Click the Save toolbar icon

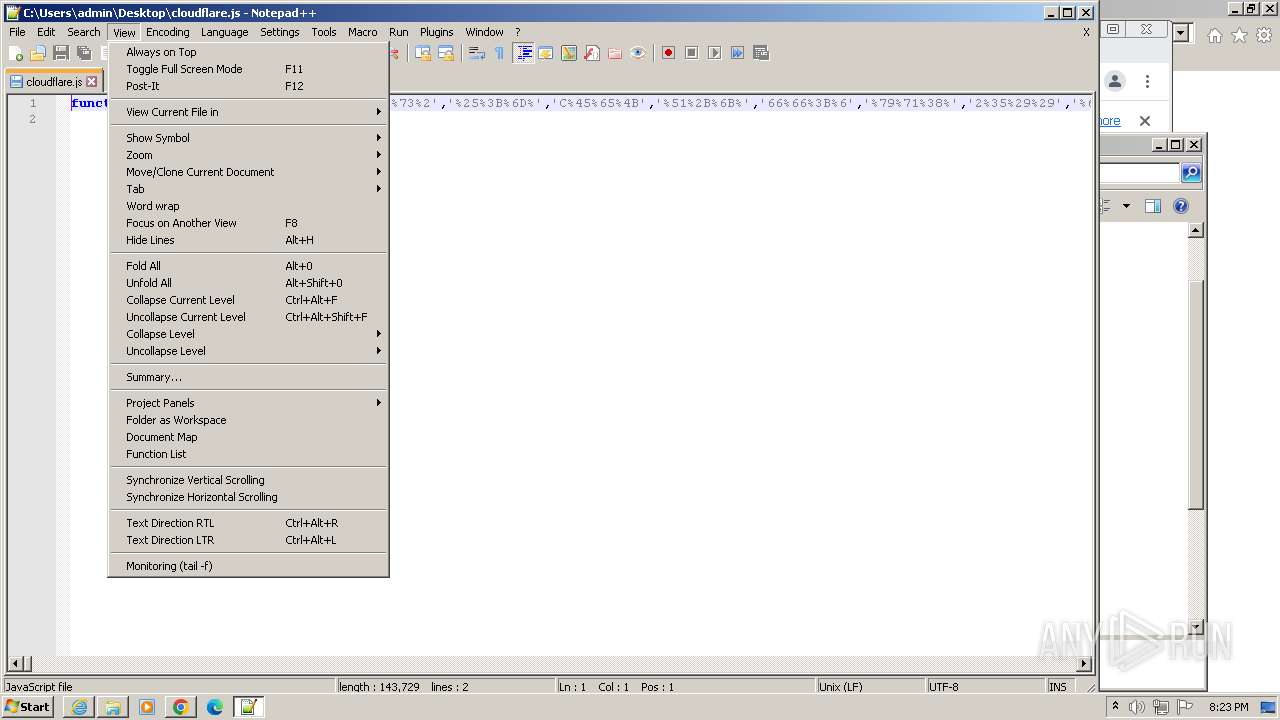tap(61, 53)
